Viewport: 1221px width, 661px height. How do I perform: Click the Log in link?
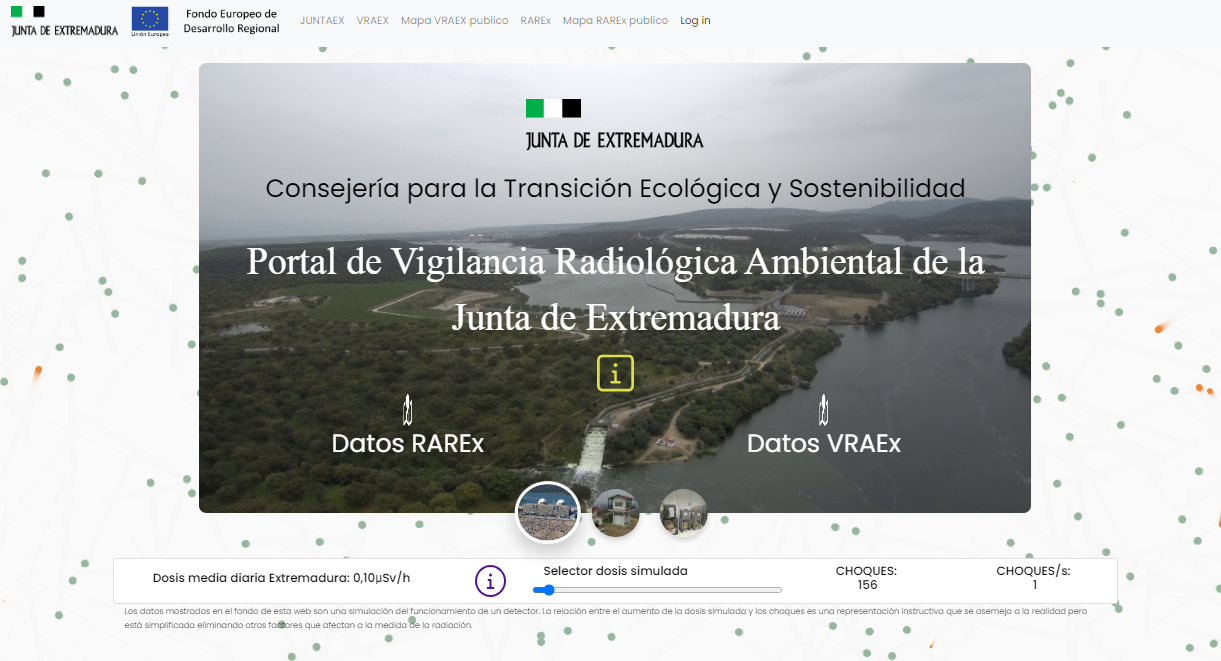[695, 21]
